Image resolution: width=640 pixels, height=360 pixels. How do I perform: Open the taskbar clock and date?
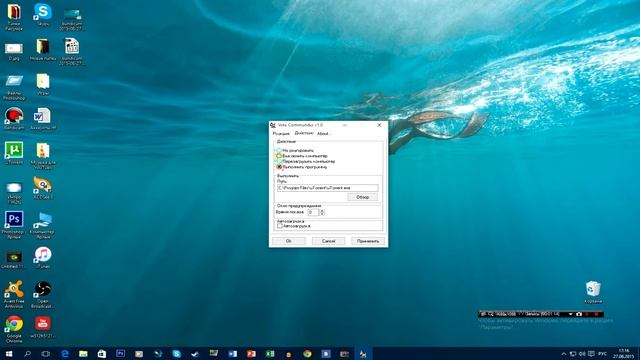point(624,354)
